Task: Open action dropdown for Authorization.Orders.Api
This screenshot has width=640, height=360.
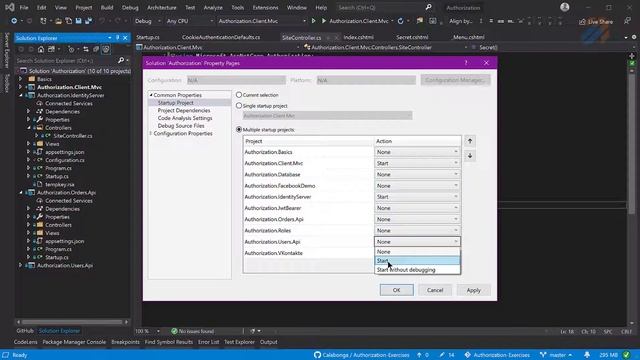Action: pyautogui.click(x=417, y=219)
